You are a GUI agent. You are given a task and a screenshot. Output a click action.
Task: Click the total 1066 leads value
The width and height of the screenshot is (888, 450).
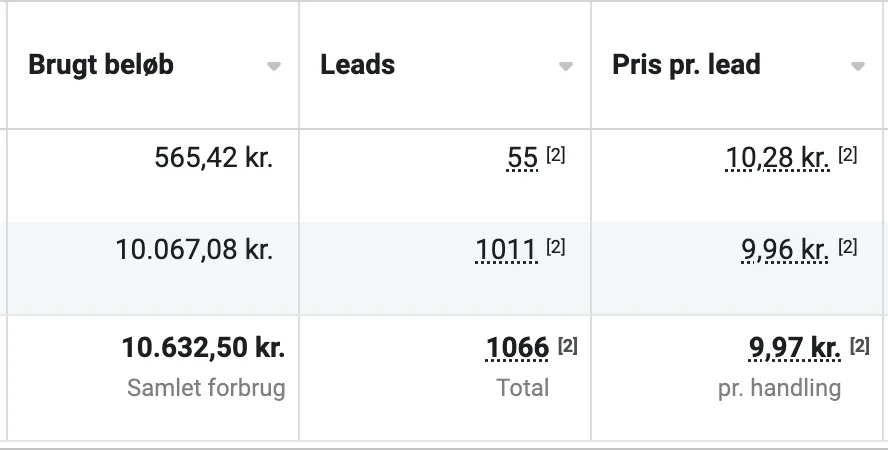(x=518, y=348)
